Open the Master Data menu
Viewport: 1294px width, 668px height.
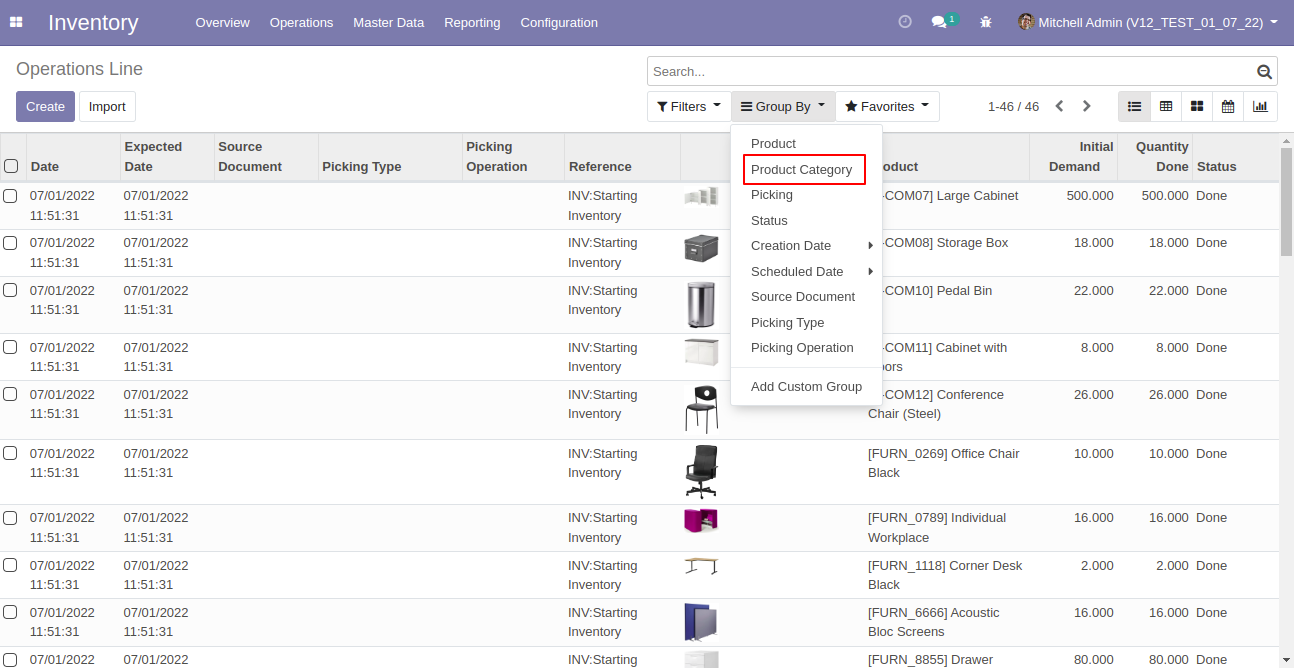click(388, 22)
